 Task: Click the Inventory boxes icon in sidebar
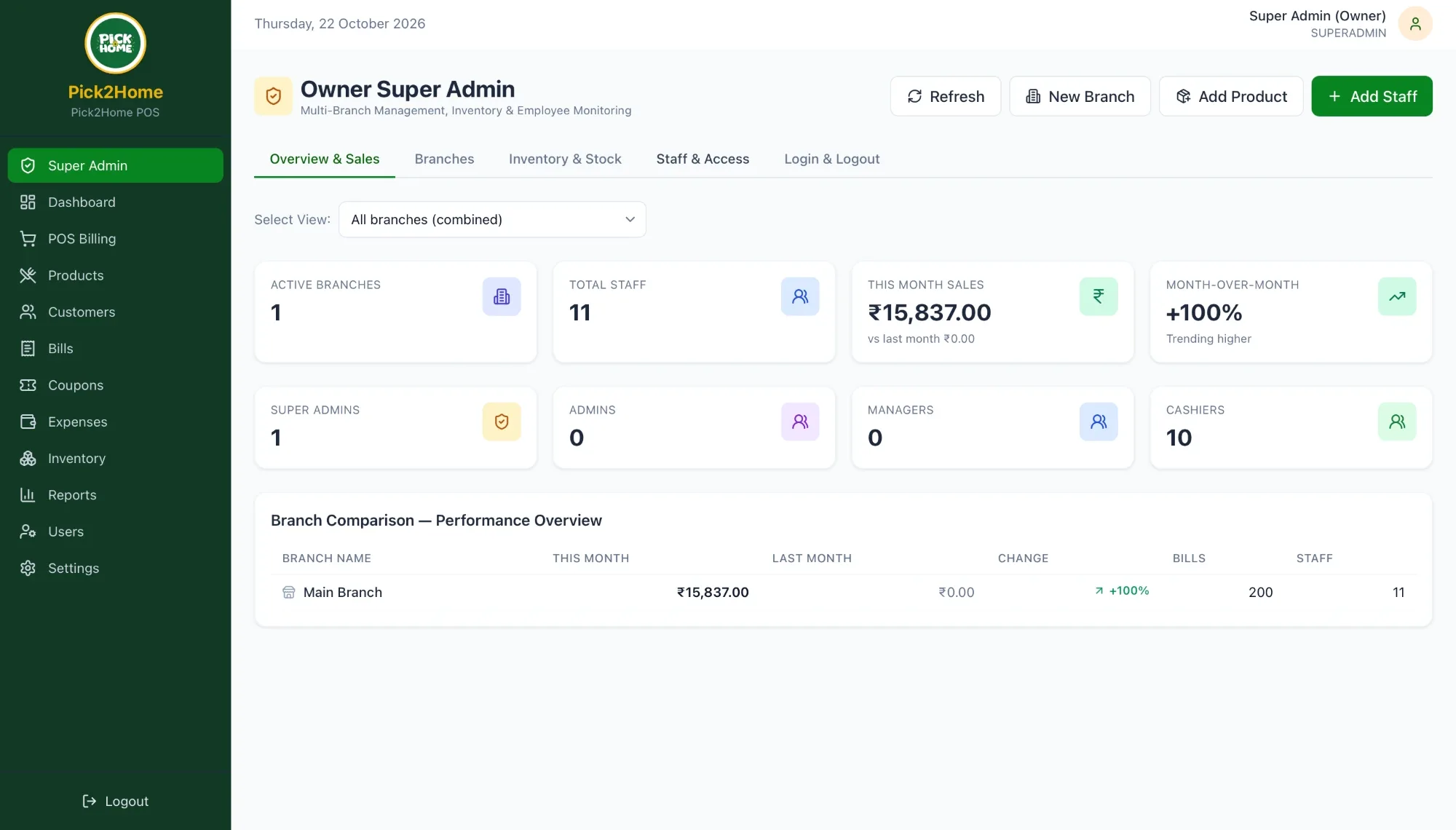28,458
